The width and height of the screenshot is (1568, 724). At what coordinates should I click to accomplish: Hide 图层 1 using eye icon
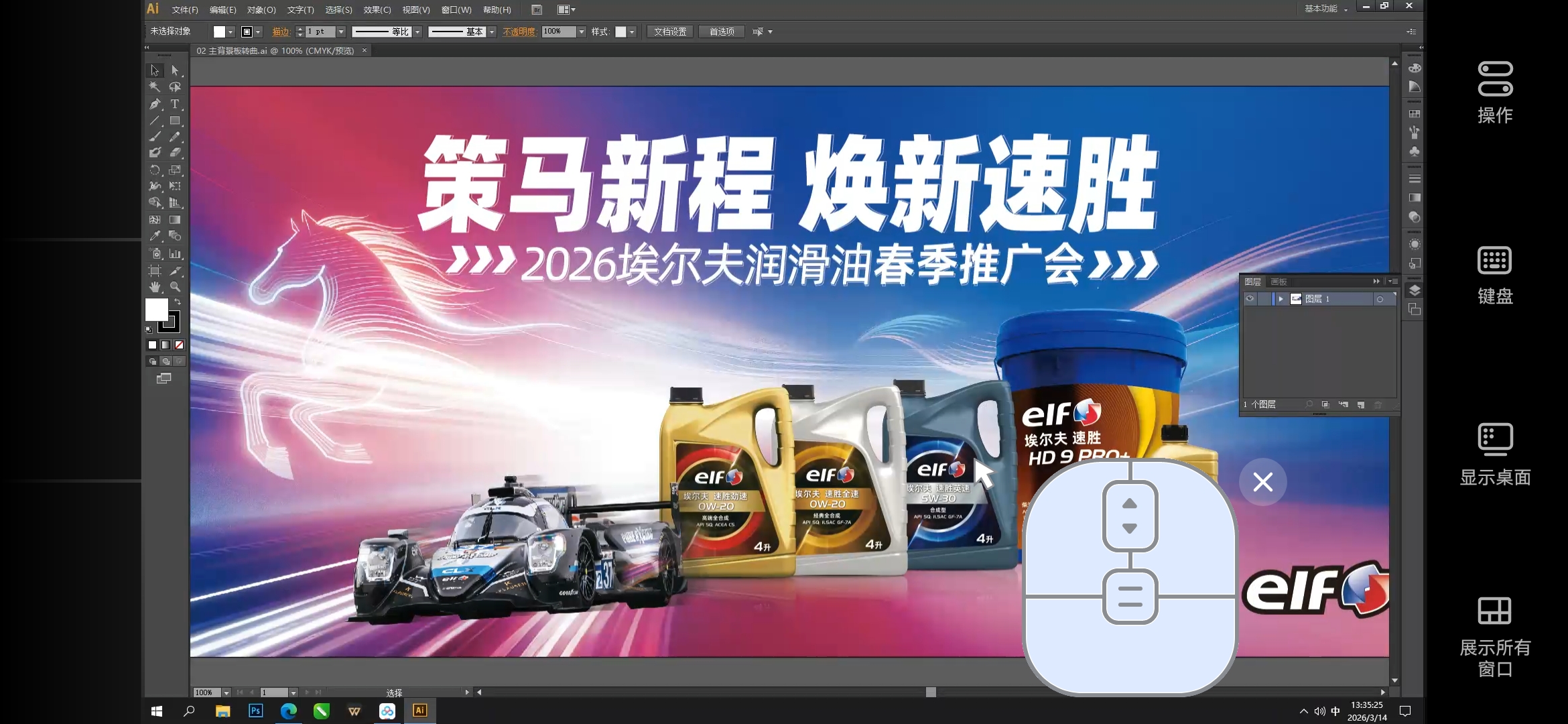pyautogui.click(x=1250, y=299)
